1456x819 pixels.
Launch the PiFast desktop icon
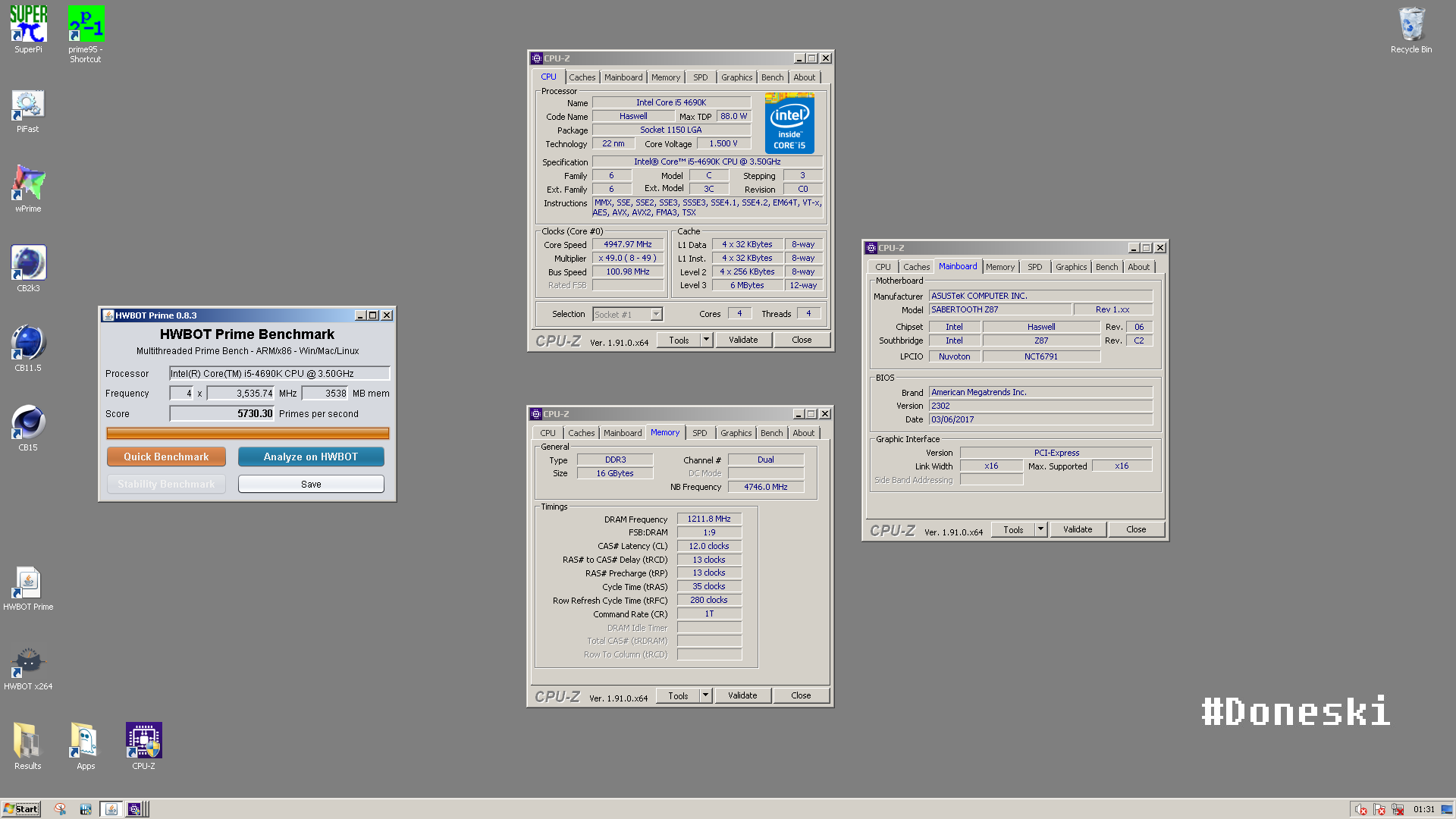pos(28,111)
